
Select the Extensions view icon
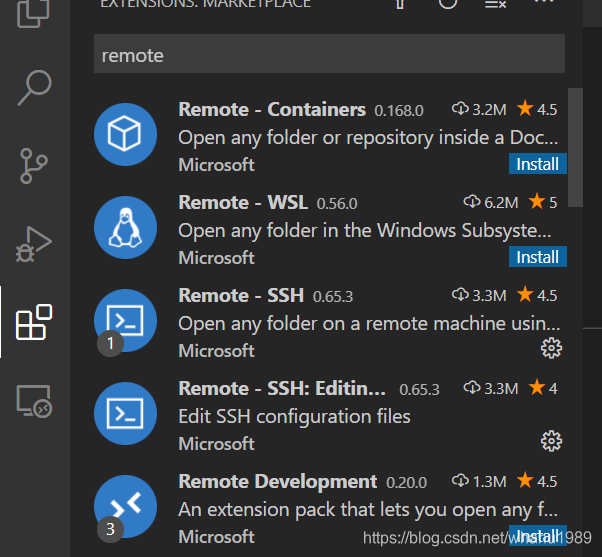coord(34,322)
